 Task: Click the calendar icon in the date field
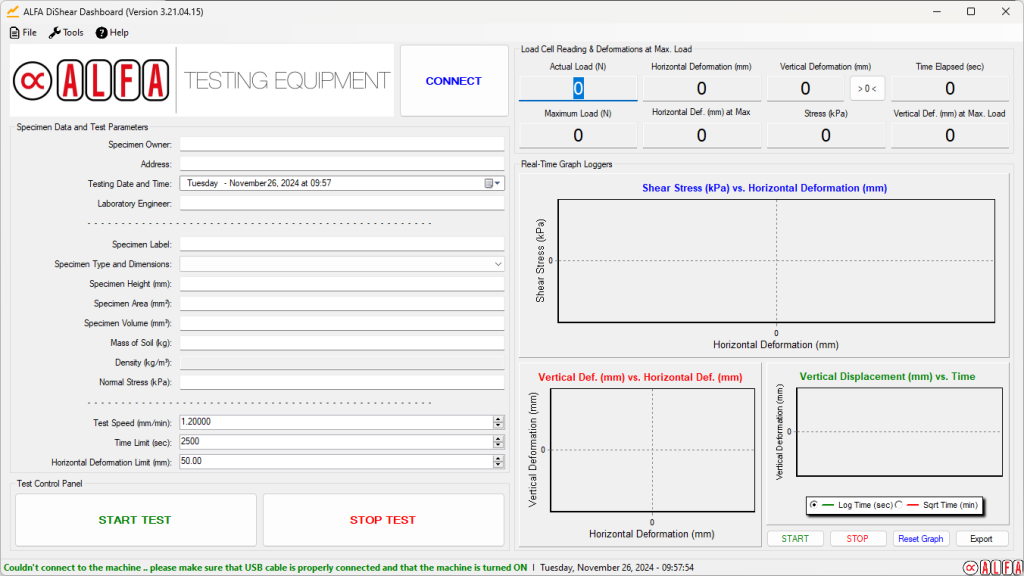(489, 184)
